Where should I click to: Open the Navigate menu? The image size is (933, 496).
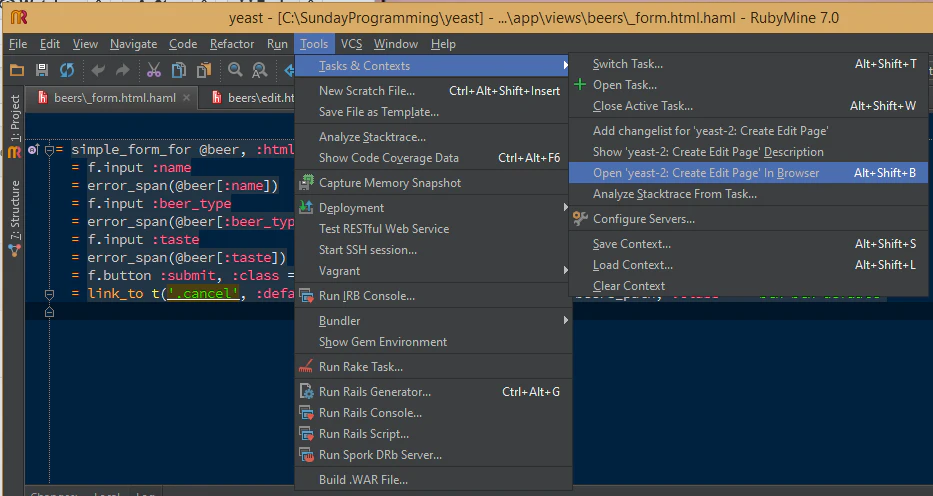133,44
